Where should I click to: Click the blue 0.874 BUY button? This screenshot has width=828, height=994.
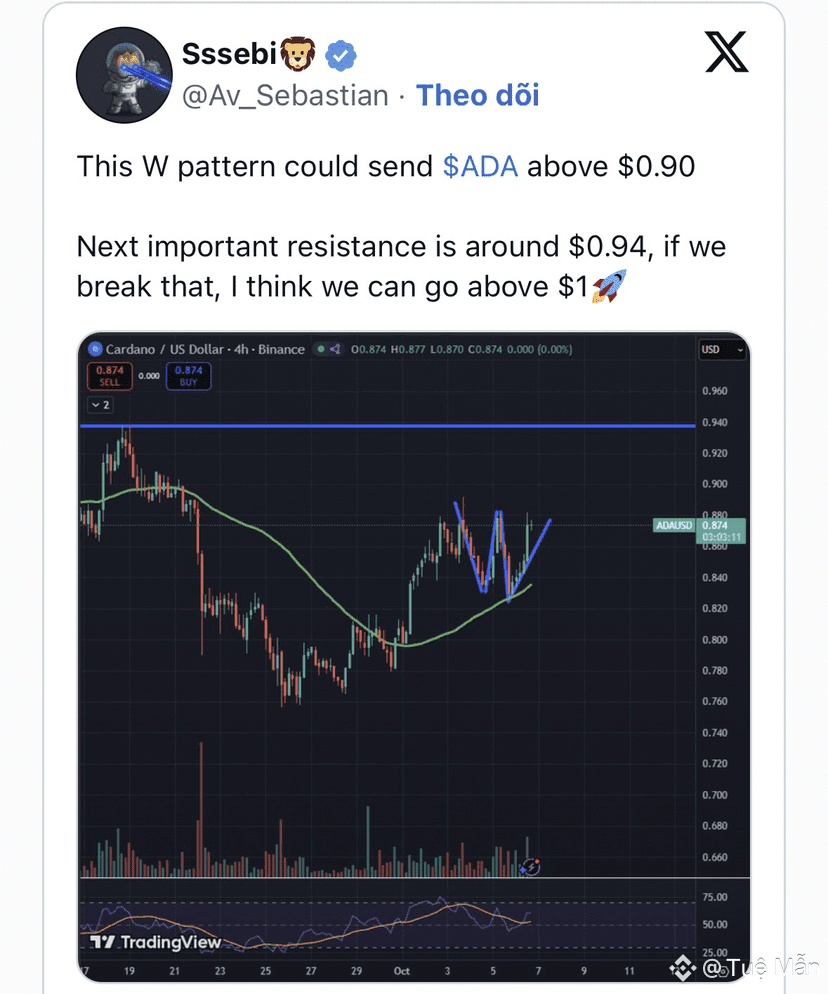click(x=188, y=376)
